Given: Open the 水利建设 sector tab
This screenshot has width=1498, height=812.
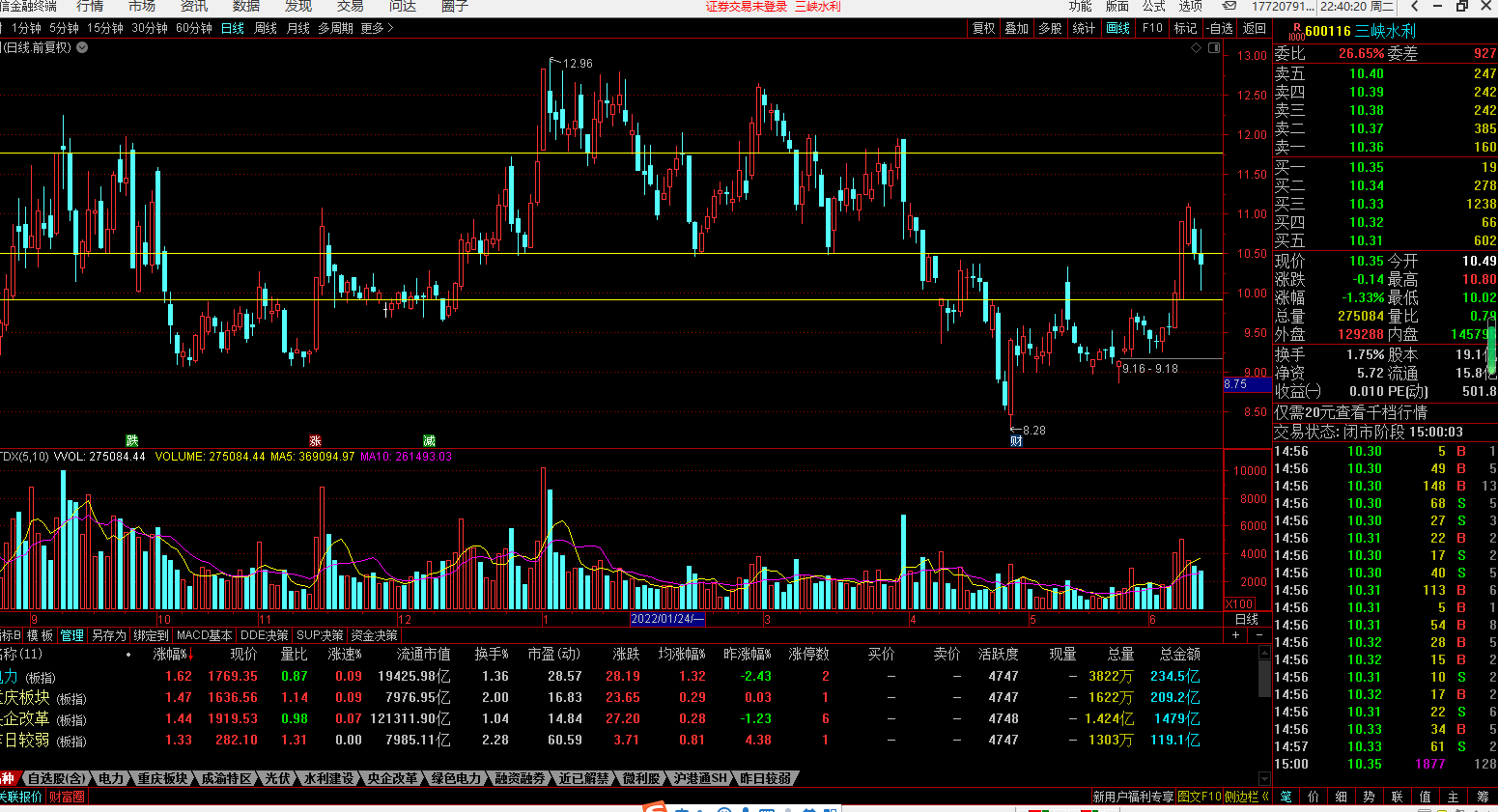Looking at the screenshot, I should (328, 778).
